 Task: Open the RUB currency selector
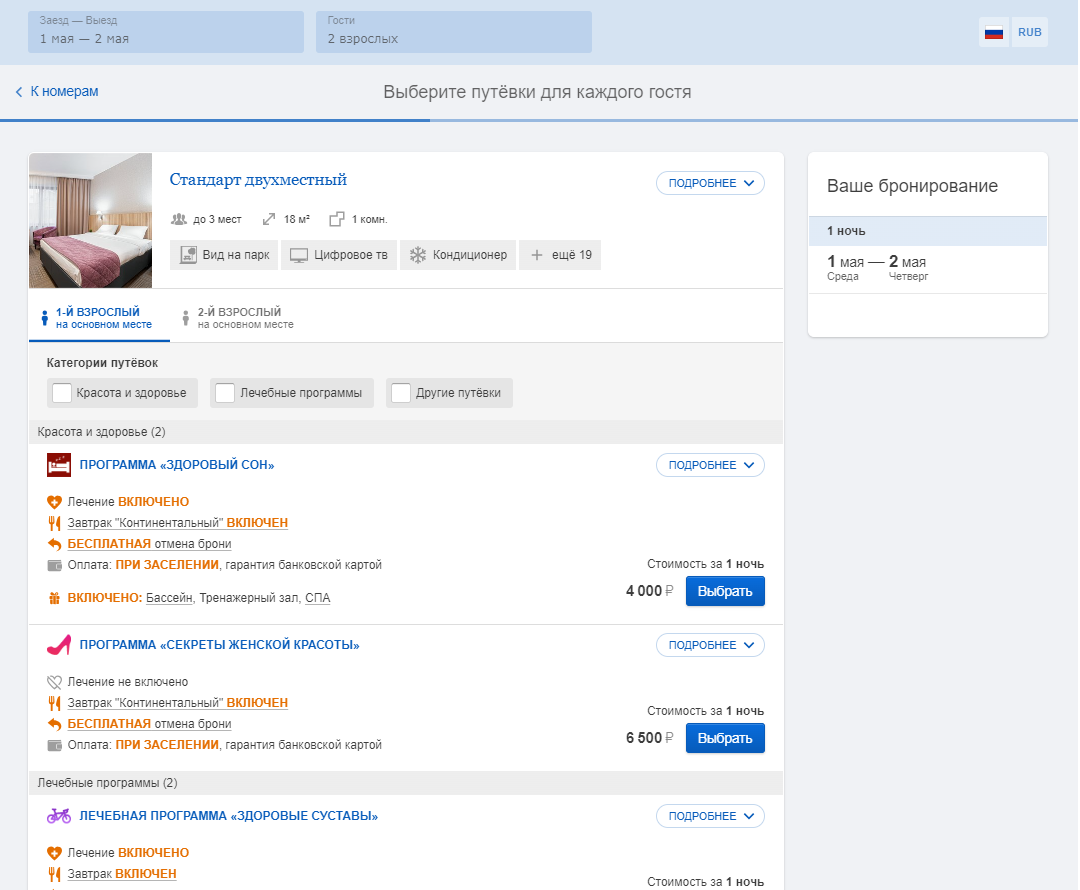pyautogui.click(x=1030, y=32)
